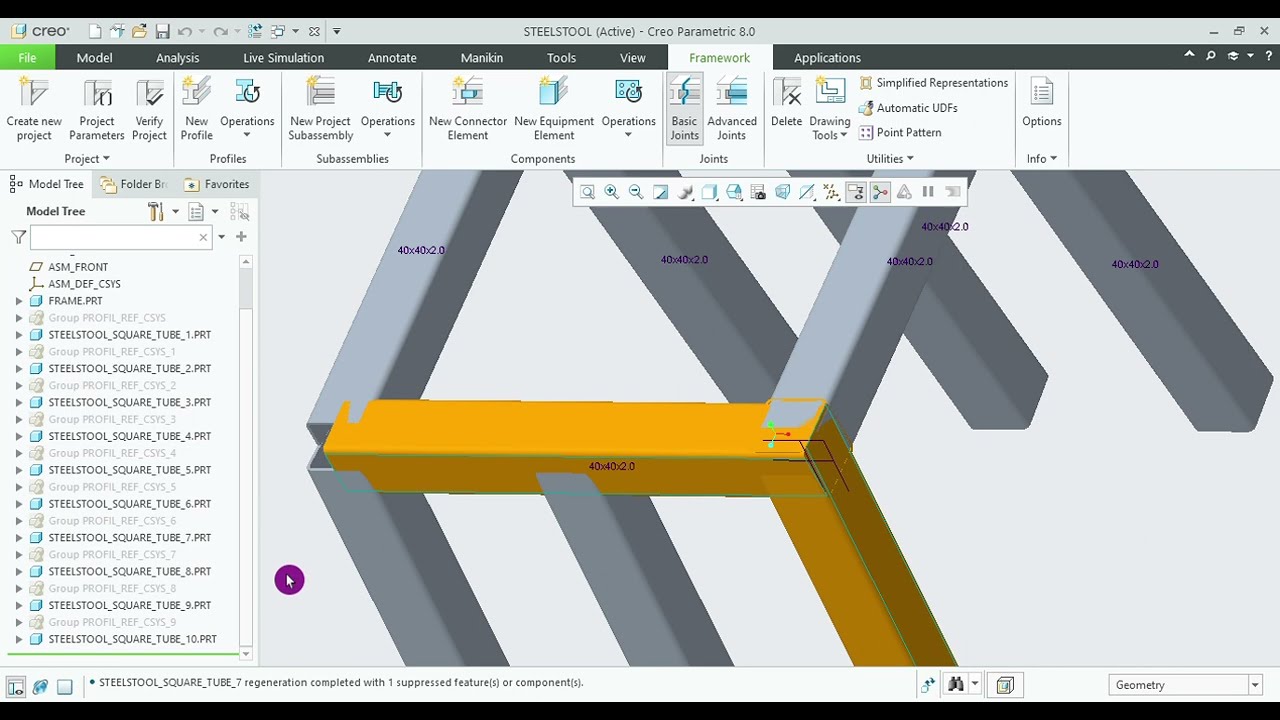The image size is (1280, 720).
Task: Switch to View ribbon tab
Action: click(632, 58)
